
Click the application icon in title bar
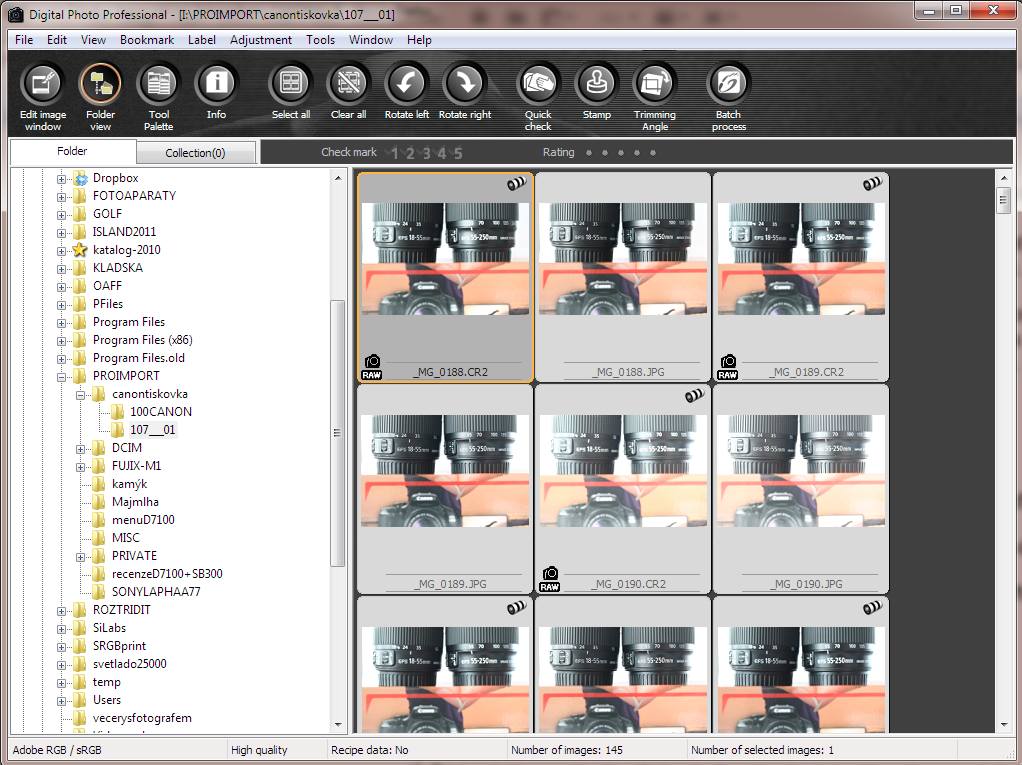pyautogui.click(x=16, y=14)
